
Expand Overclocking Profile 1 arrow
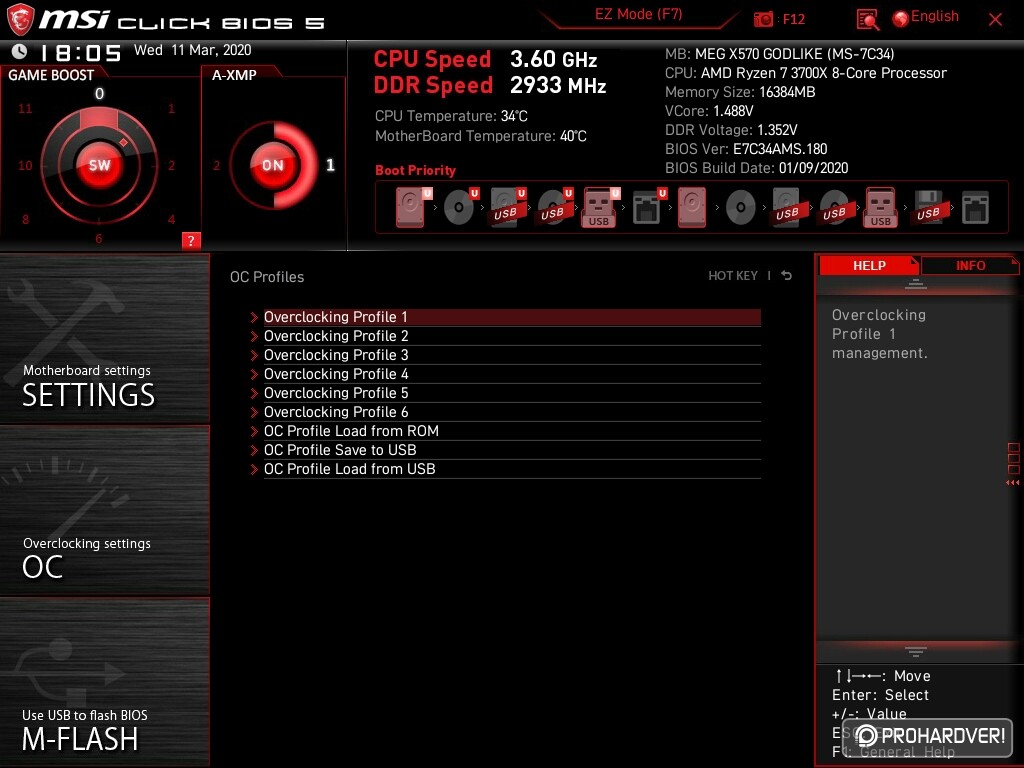pyautogui.click(x=254, y=317)
